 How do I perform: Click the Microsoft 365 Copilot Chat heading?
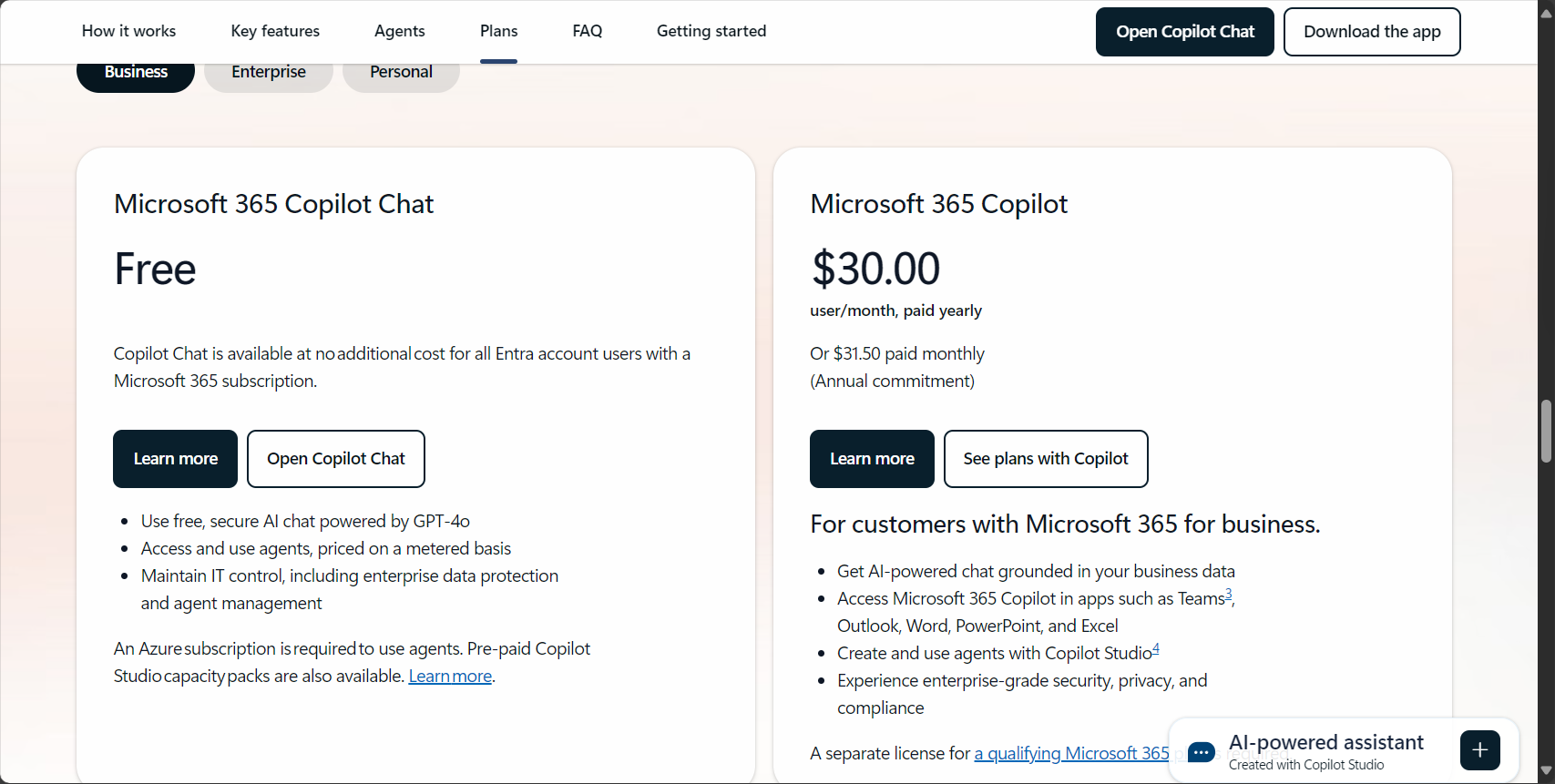[273, 204]
